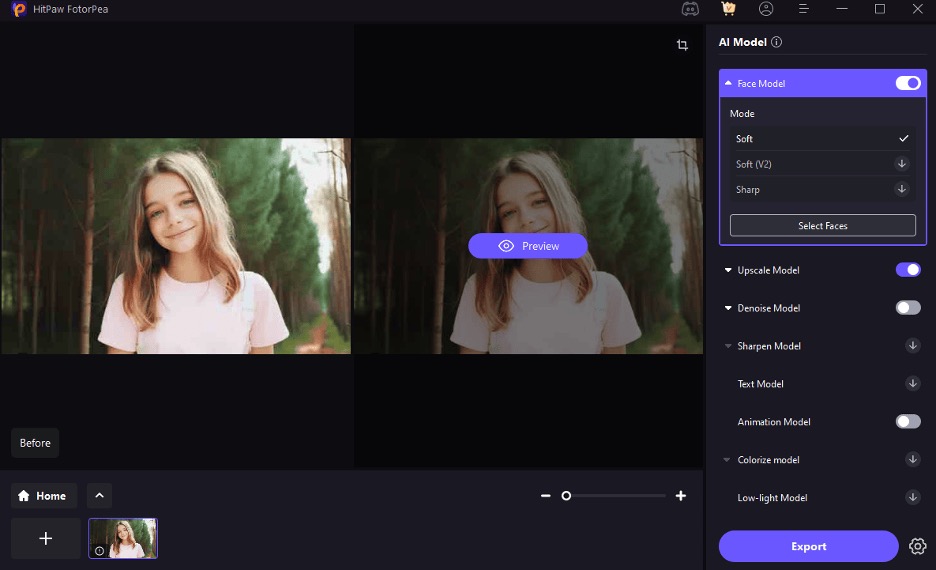This screenshot has width=936, height=570.
Task: Collapse the Face Model section
Action: click(x=728, y=84)
